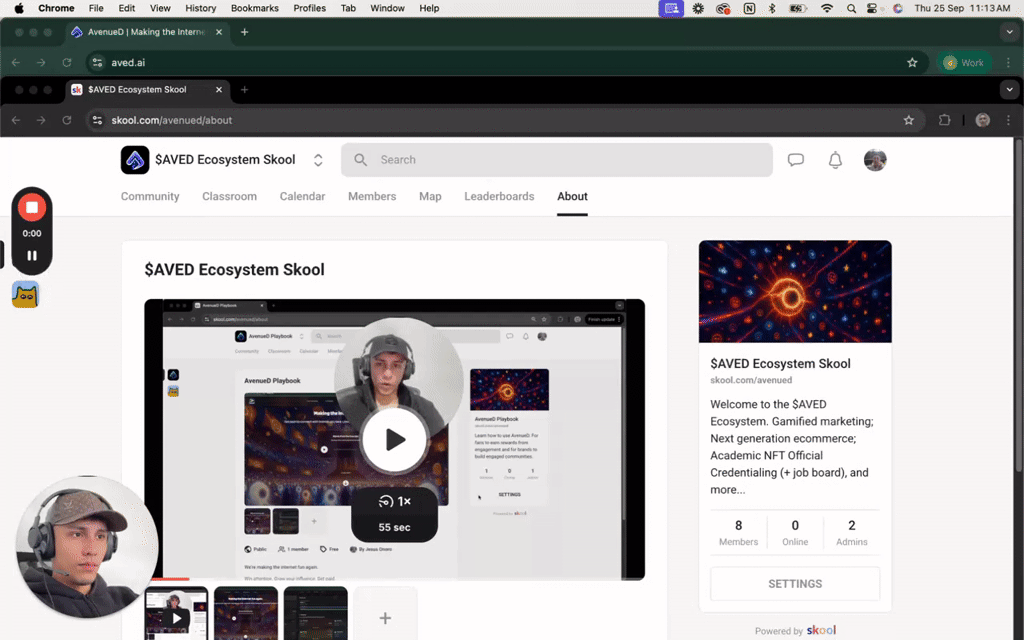1024x640 pixels.
Task: Open Spotlight search in menu bar
Action: [x=851, y=8]
